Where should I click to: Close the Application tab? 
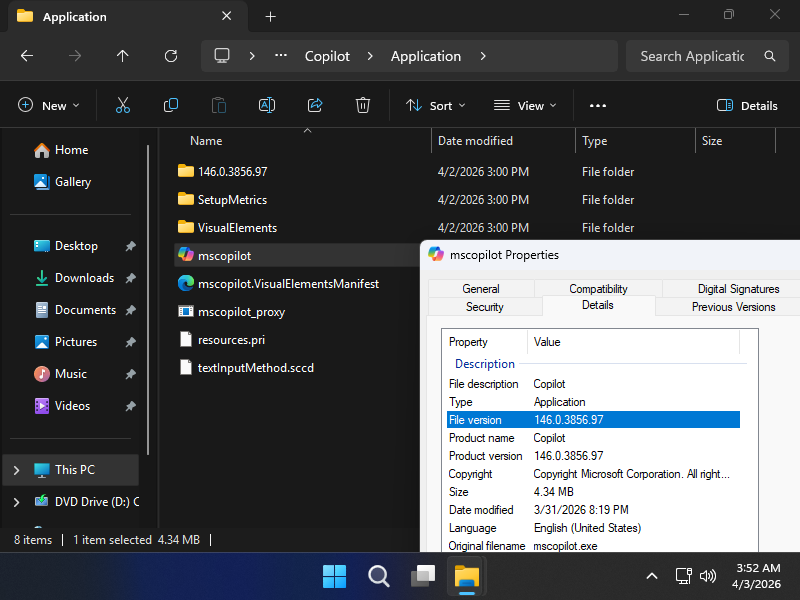click(x=227, y=16)
